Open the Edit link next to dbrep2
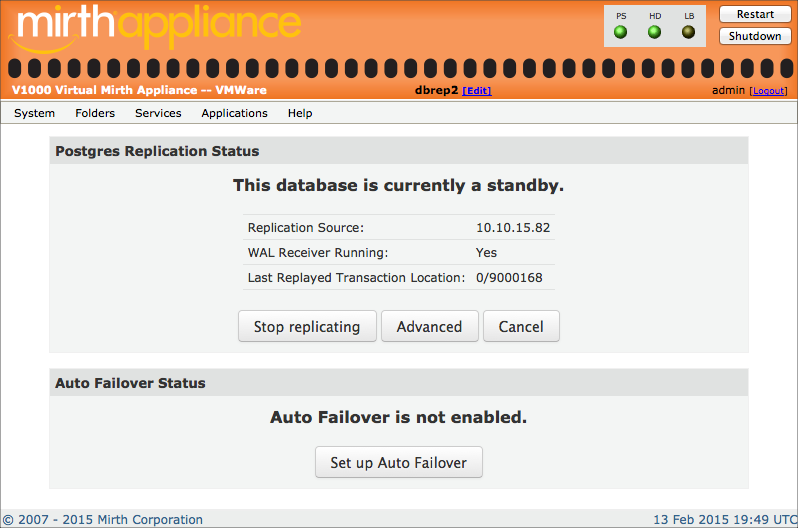 tap(477, 91)
